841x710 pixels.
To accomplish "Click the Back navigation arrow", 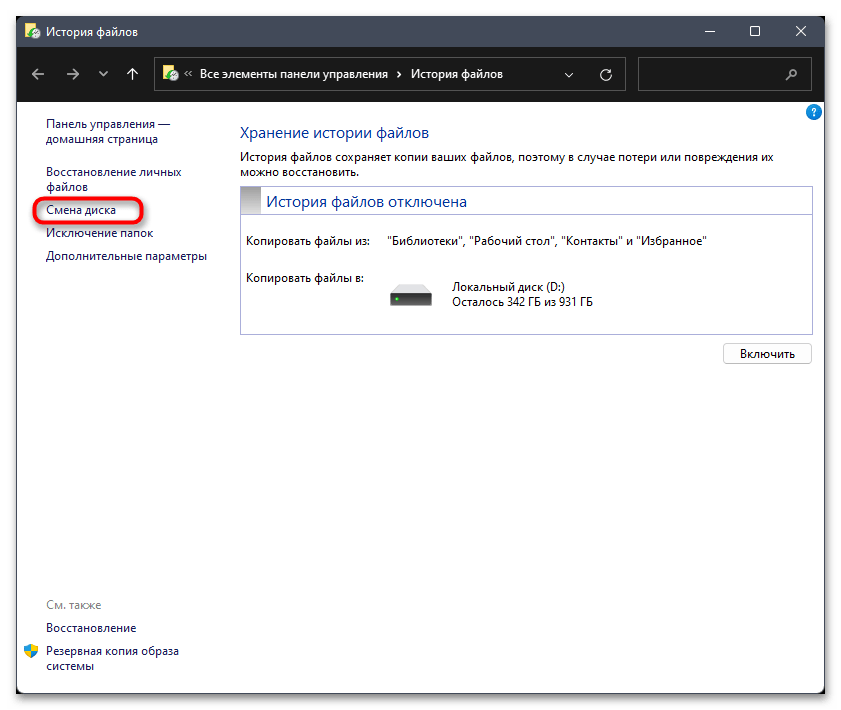I will click(38, 74).
